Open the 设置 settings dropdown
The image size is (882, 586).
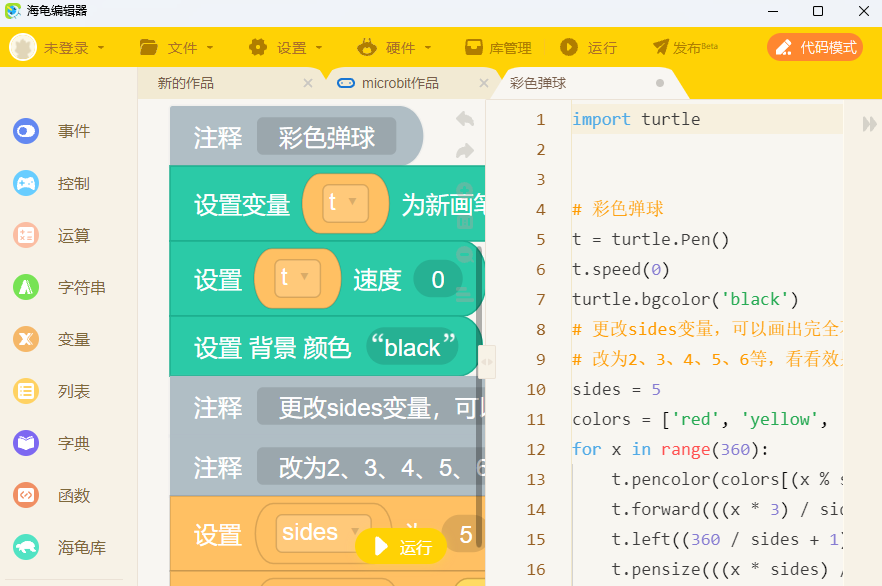[x=286, y=47]
